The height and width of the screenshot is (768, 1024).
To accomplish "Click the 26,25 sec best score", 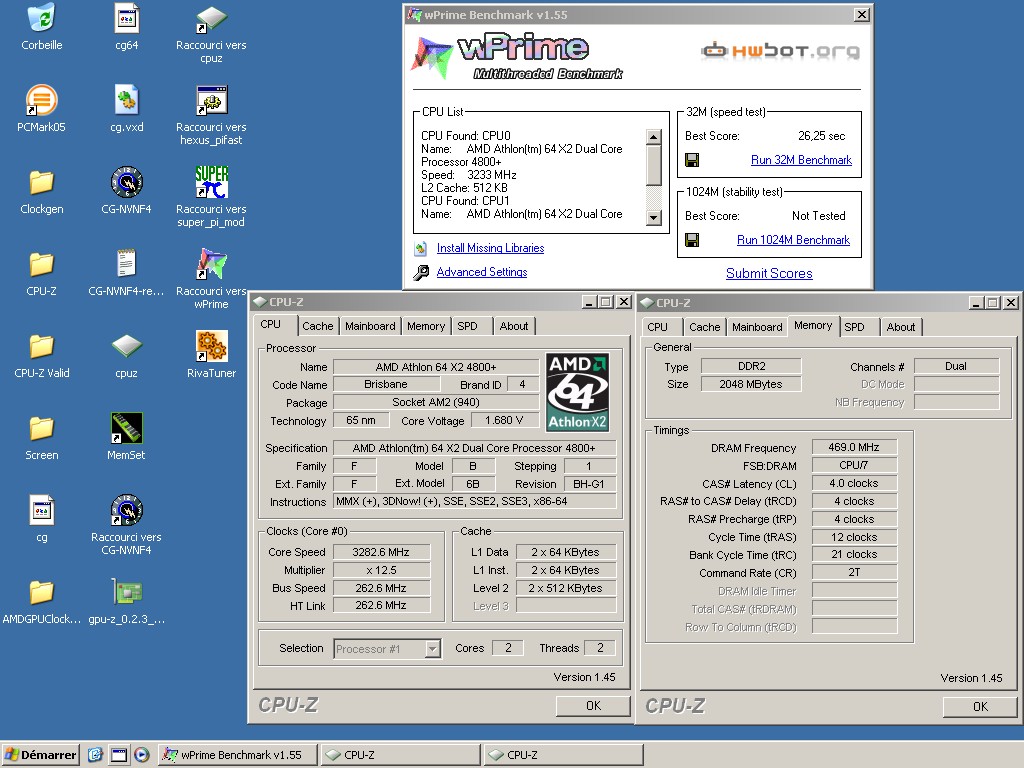I will (822, 136).
